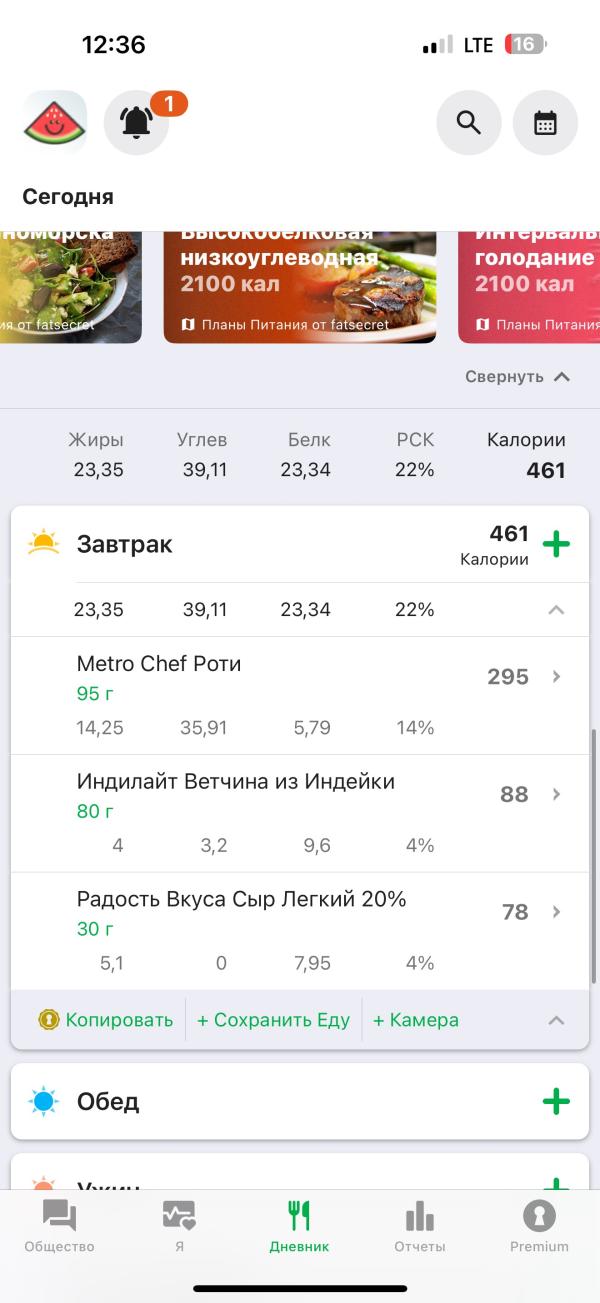The width and height of the screenshot is (600, 1303).
Task: Add food to Завтрак with plus icon
Action: coord(556,544)
